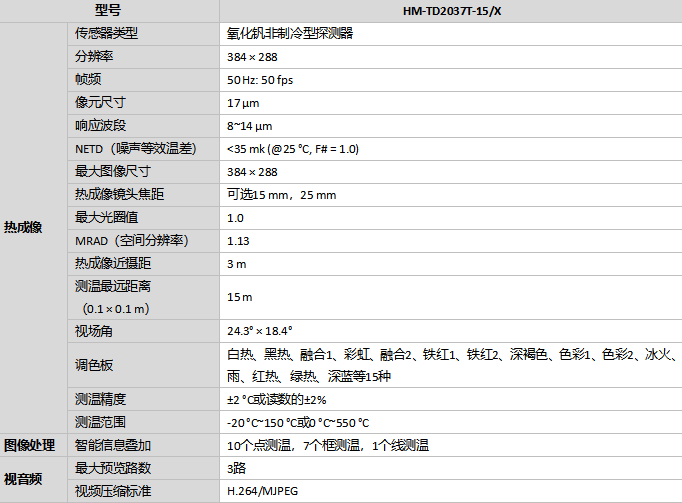This screenshot has height=503, width=682.
Task: Click the 型号 header cell
Action: click(108, 10)
